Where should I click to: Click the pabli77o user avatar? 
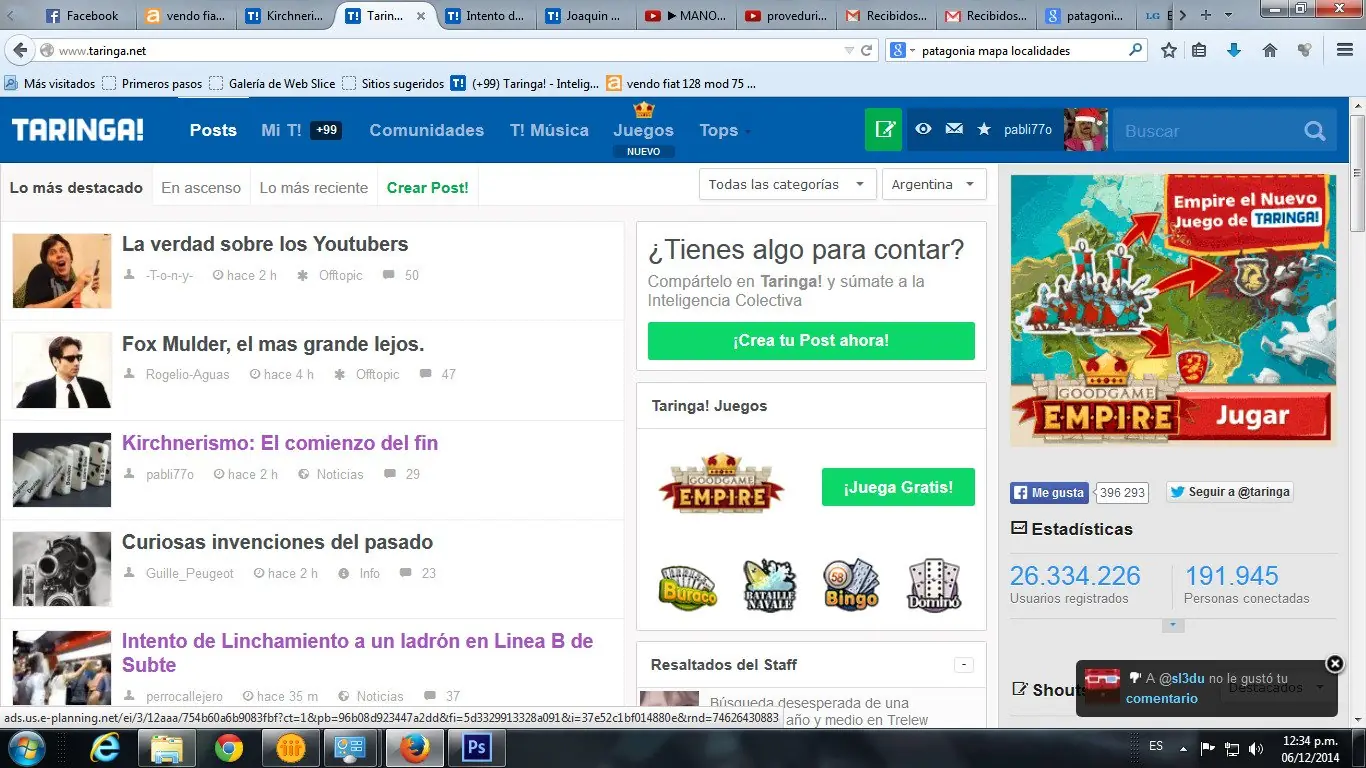[1085, 130]
